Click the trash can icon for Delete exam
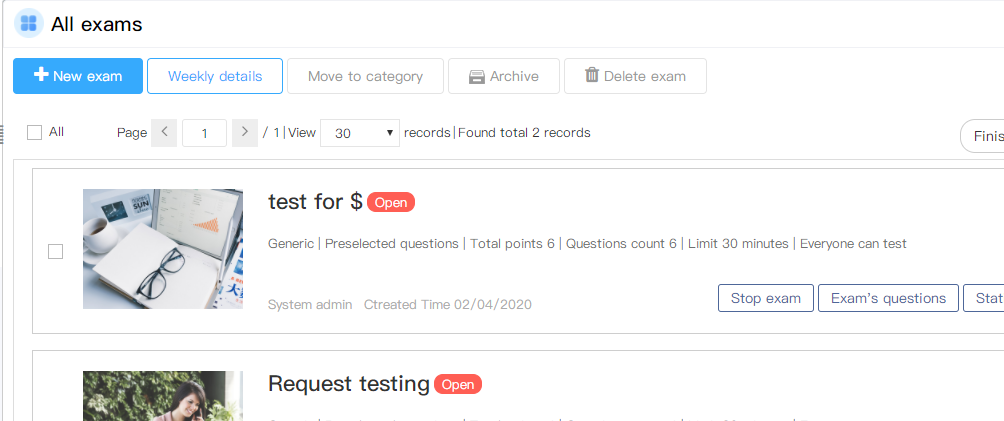 pos(592,75)
